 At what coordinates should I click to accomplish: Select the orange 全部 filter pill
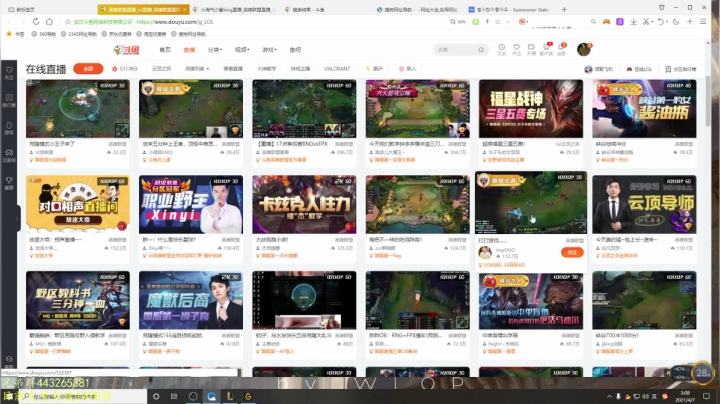(88, 69)
